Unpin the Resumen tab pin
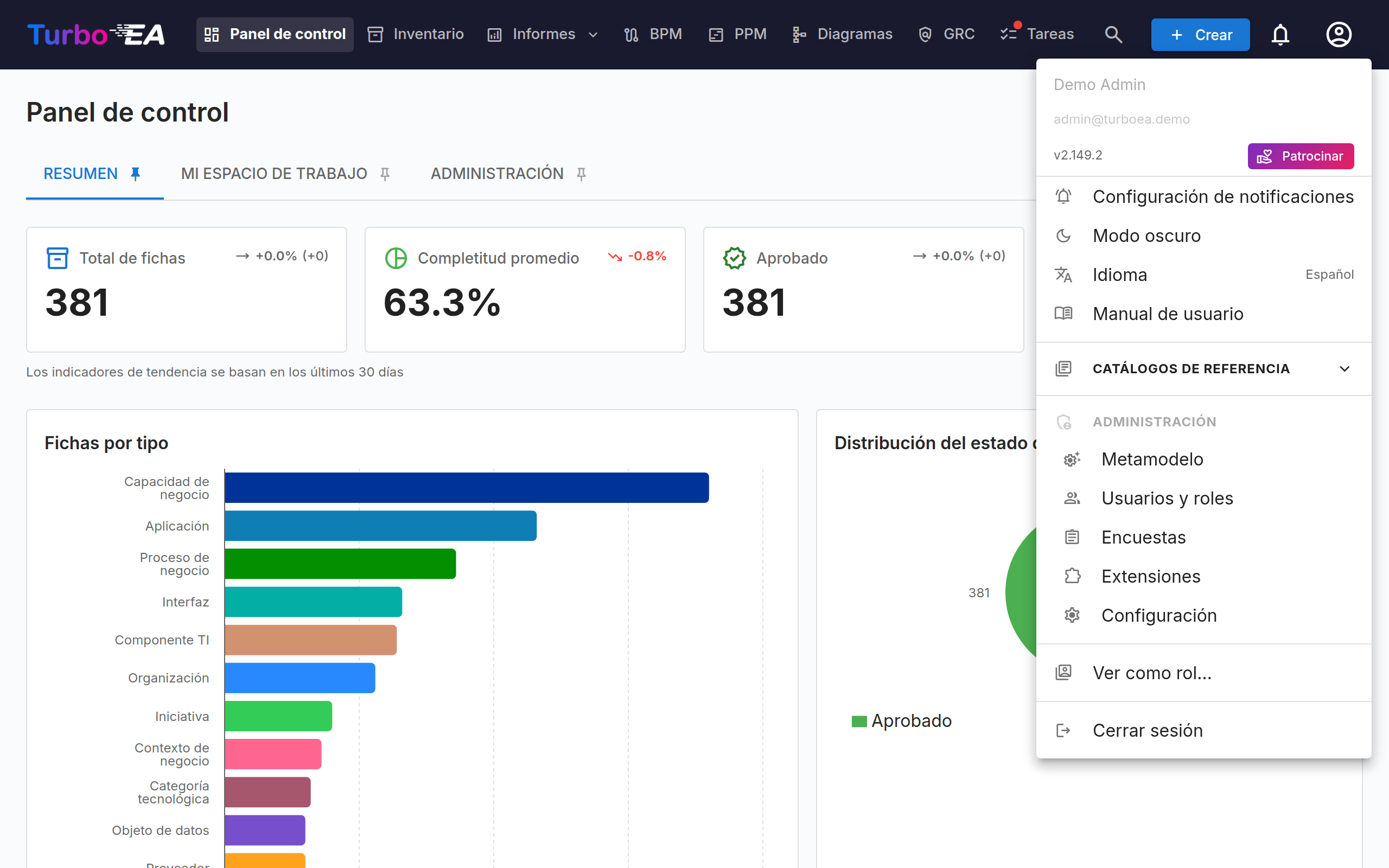1389x868 pixels. click(x=136, y=174)
